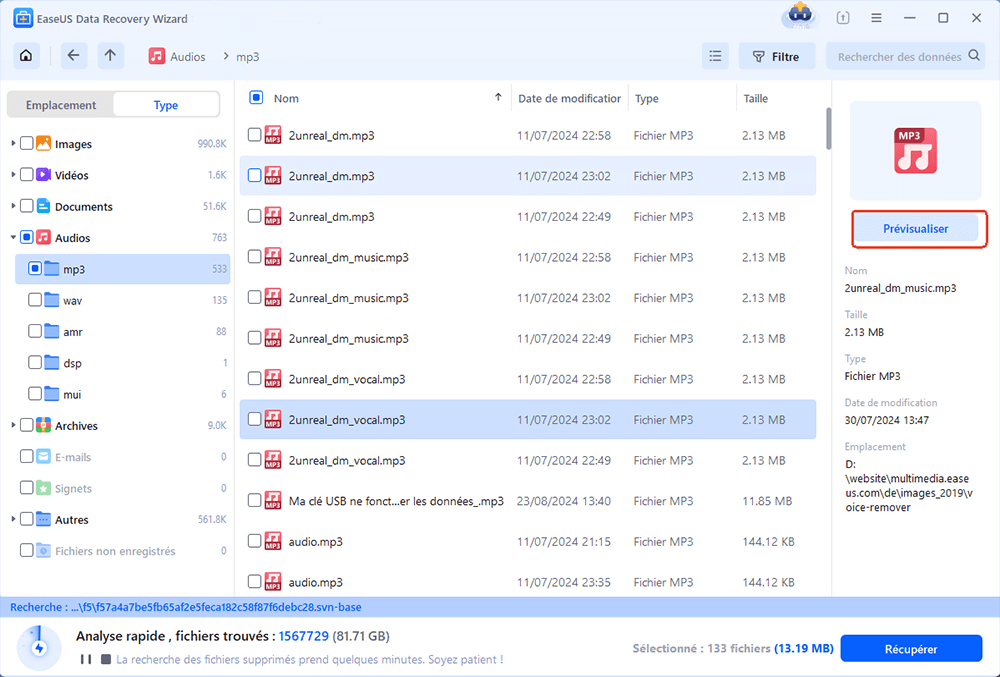
Task: Click the Rechercher des données search field
Action: [x=898, y=57]
